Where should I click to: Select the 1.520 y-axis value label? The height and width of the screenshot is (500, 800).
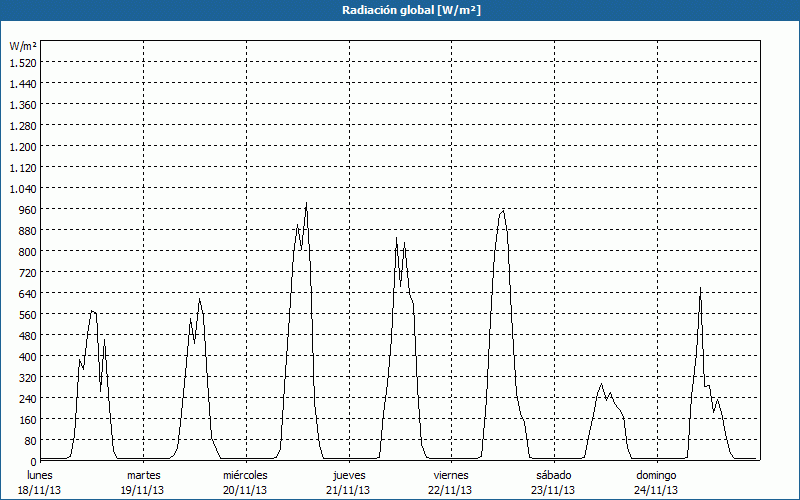tap(22, 62)
